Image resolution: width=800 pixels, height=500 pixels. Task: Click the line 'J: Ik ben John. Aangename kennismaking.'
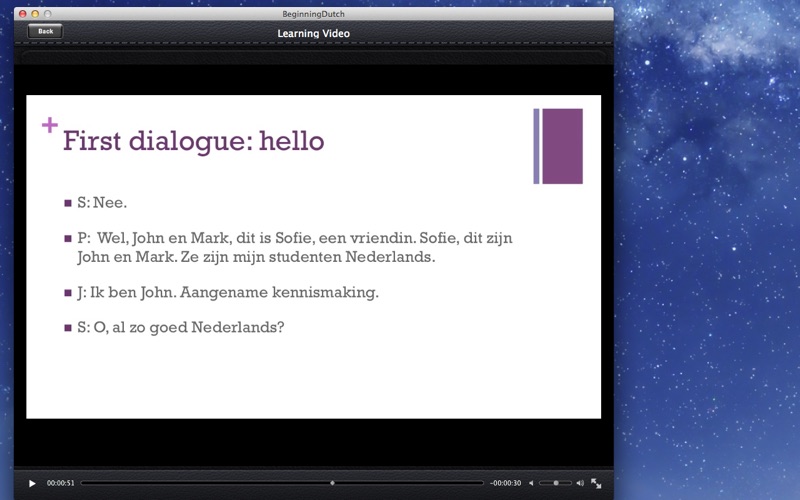pos(228,292)
